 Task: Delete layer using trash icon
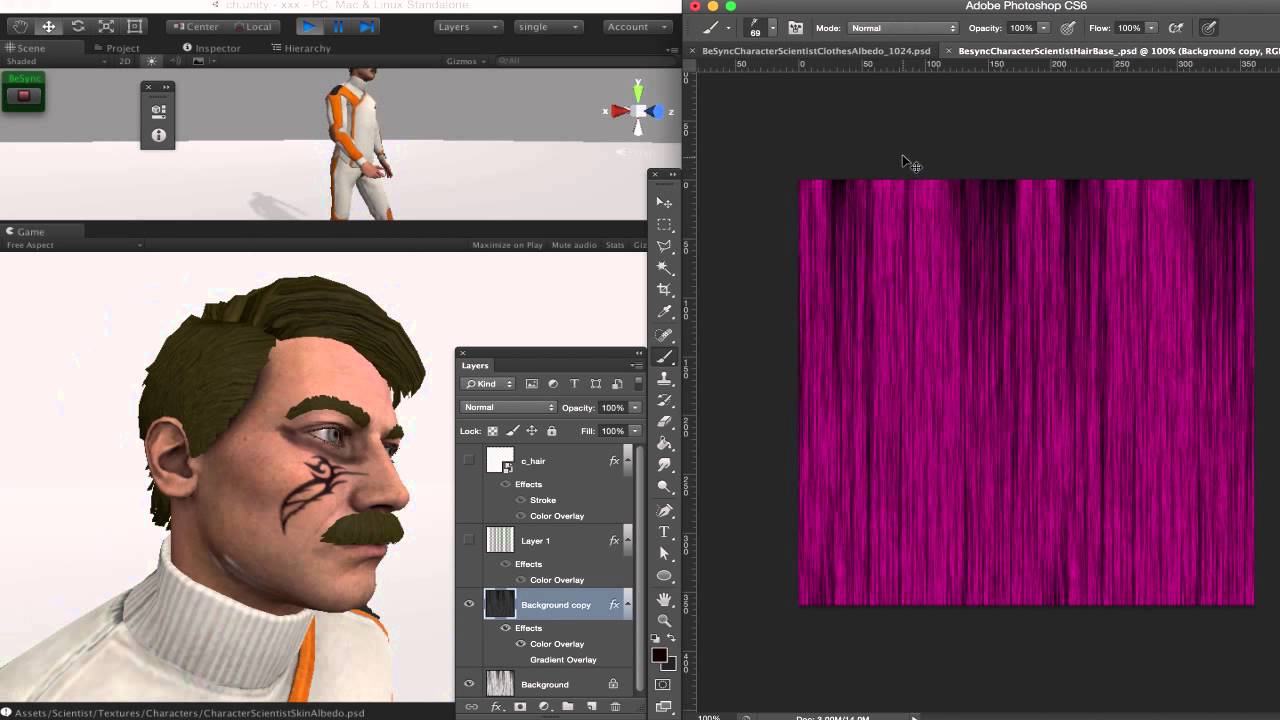615,707
